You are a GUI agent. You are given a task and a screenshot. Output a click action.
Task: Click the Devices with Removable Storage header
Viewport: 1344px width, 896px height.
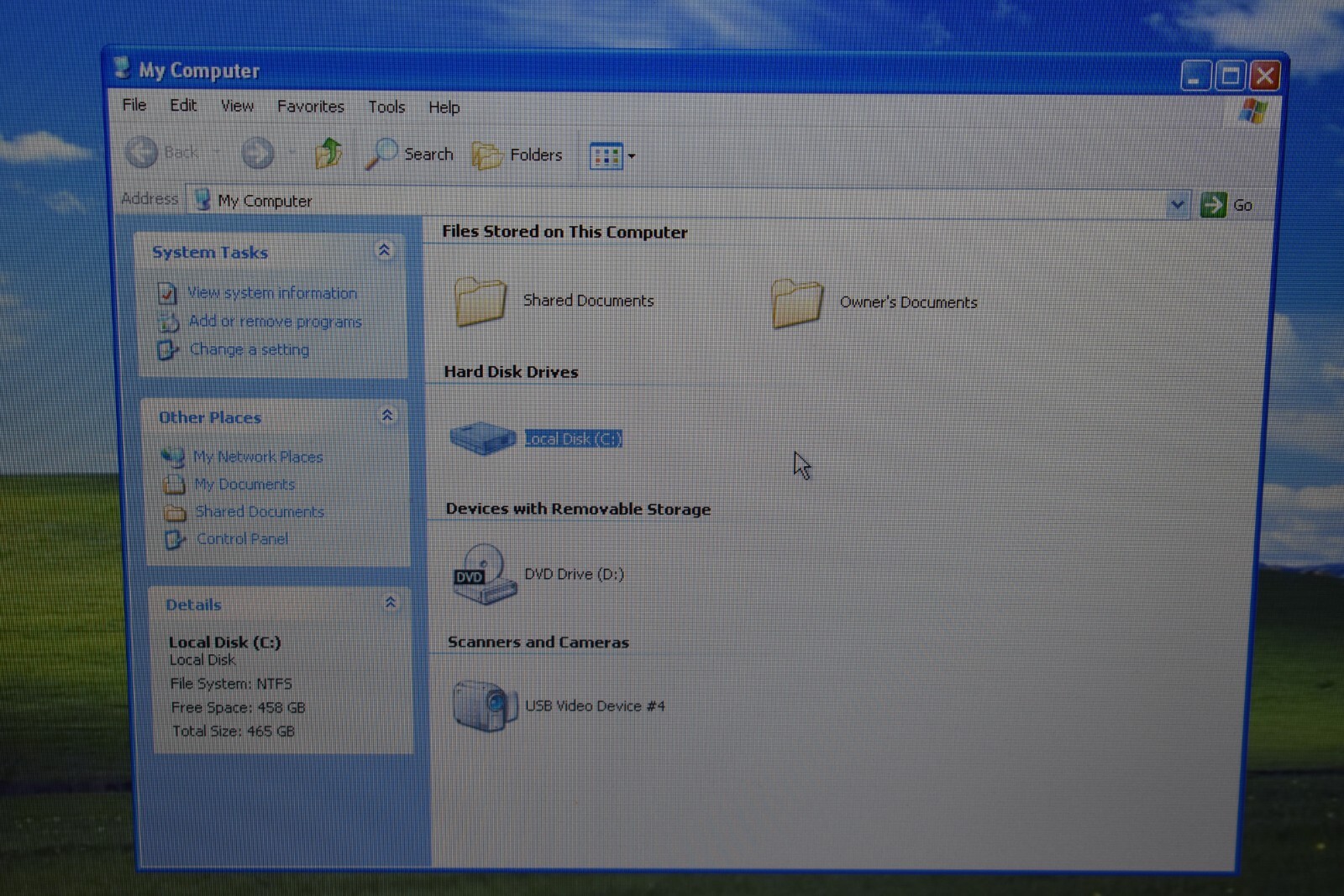pos(578,509)
